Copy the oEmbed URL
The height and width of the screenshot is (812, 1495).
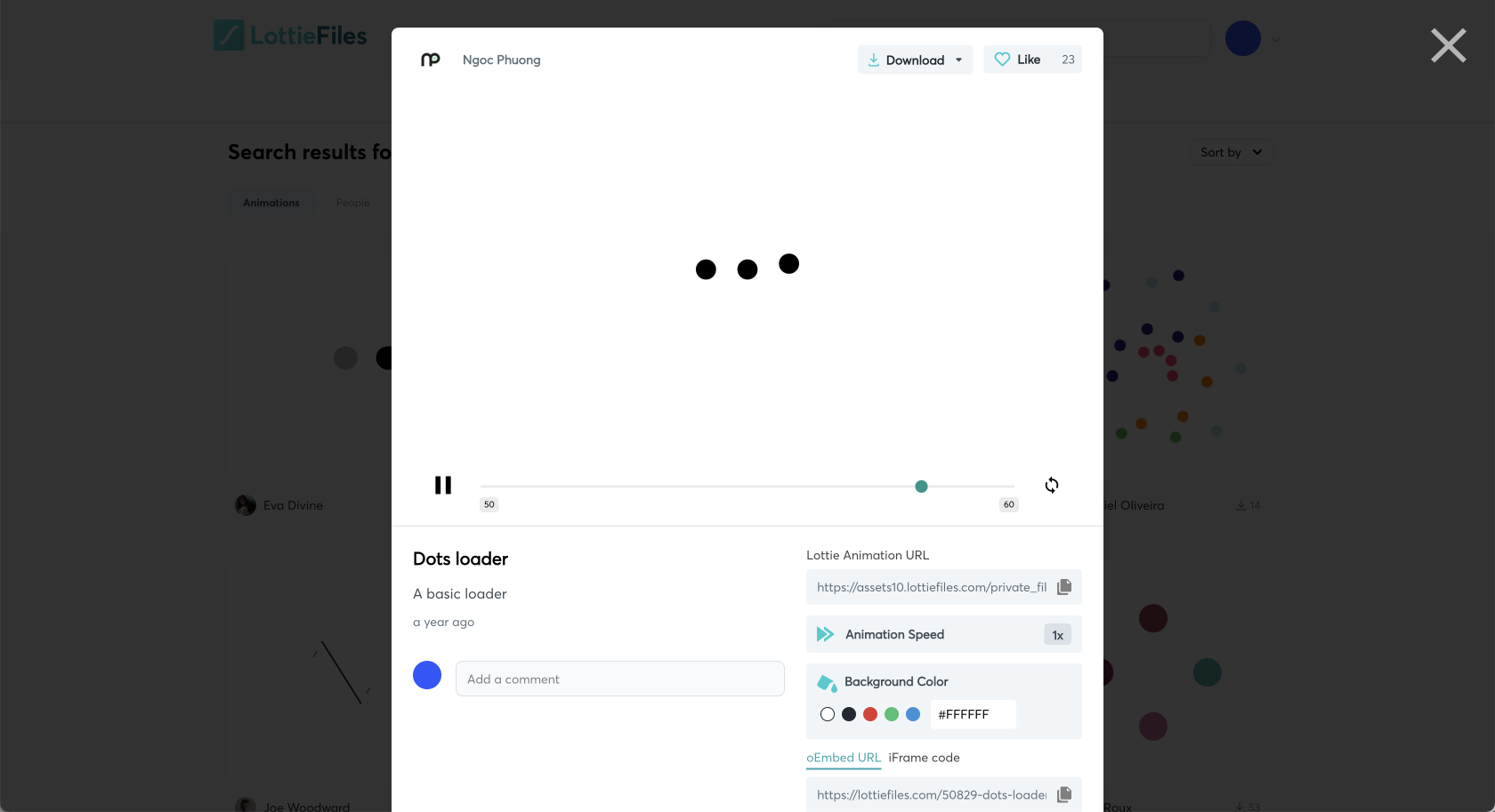[x=1064, y=794]
